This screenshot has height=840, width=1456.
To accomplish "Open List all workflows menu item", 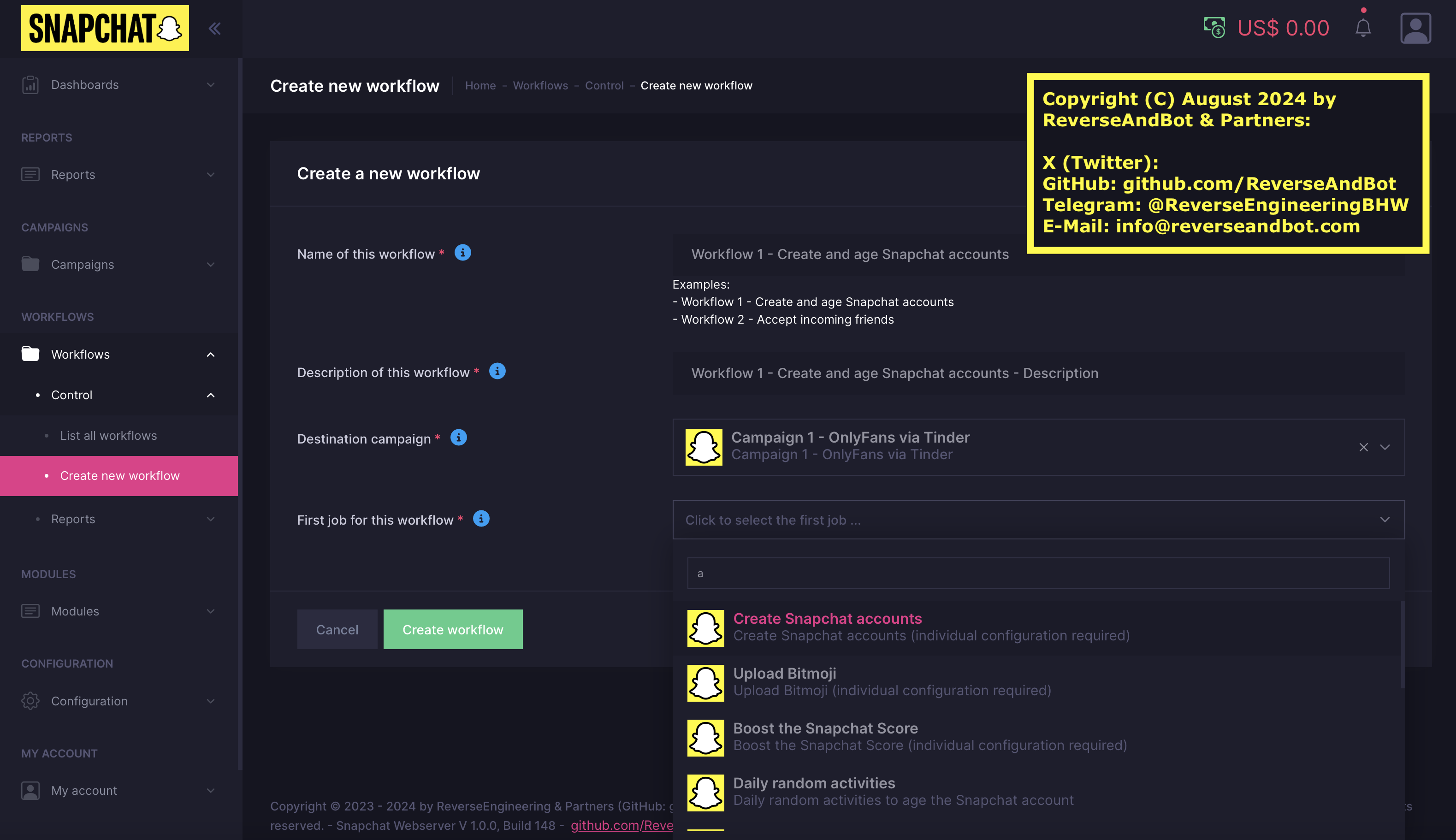I will pyautogui.click(x=119, y=436).
